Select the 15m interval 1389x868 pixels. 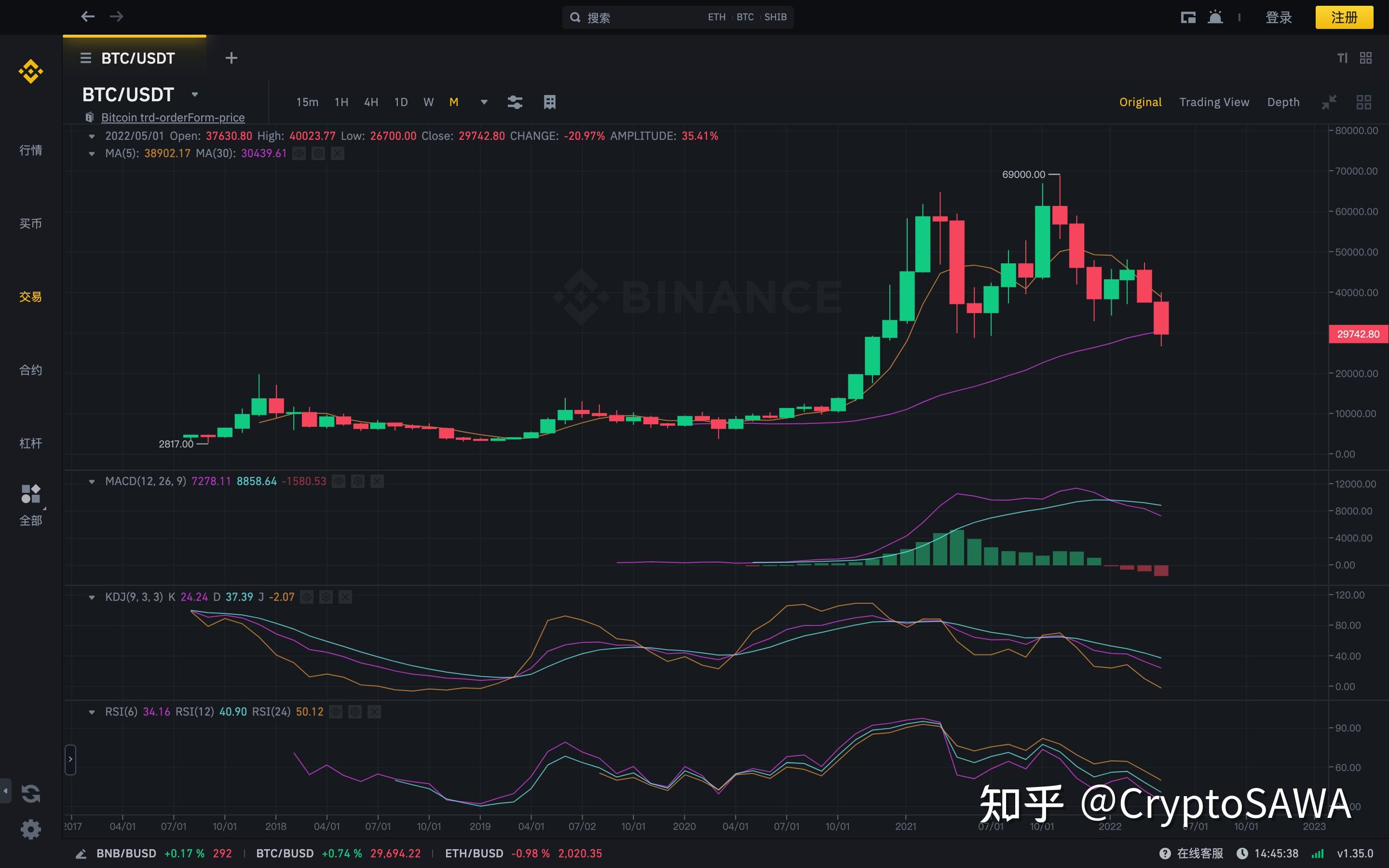(307, 102)
